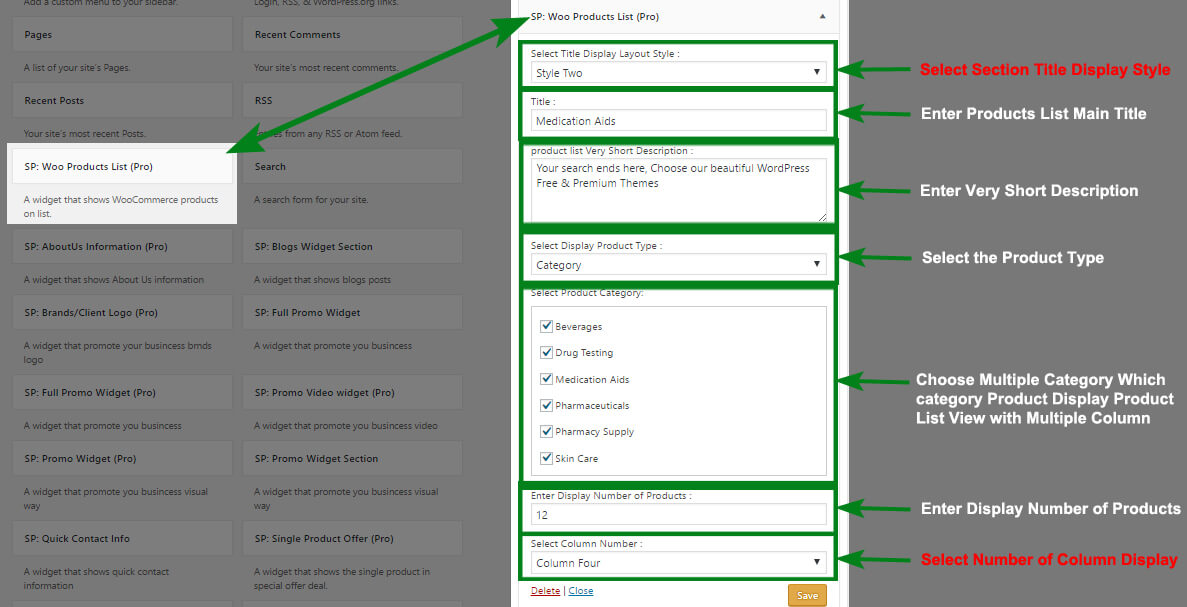Uncheck the Pharmacy Supply category checkbox
This screenshot has height=607, width=1187.
click(546, 431)
